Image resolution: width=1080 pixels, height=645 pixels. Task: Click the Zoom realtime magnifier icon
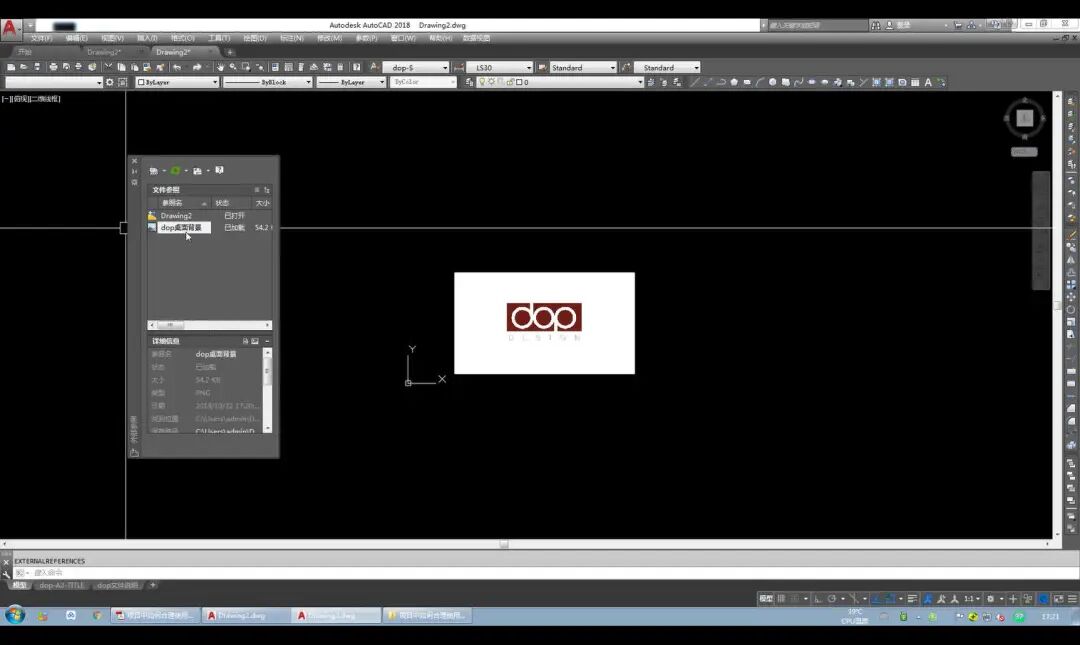click(x=233, y=68)
